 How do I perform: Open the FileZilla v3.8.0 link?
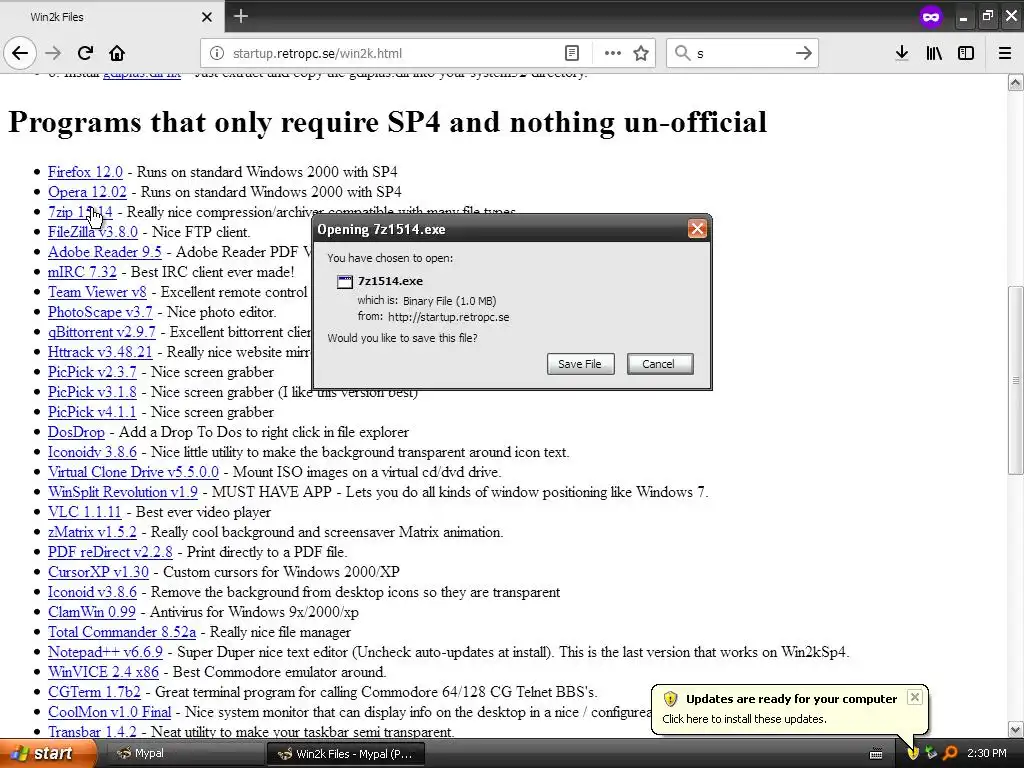coord(93,232)
